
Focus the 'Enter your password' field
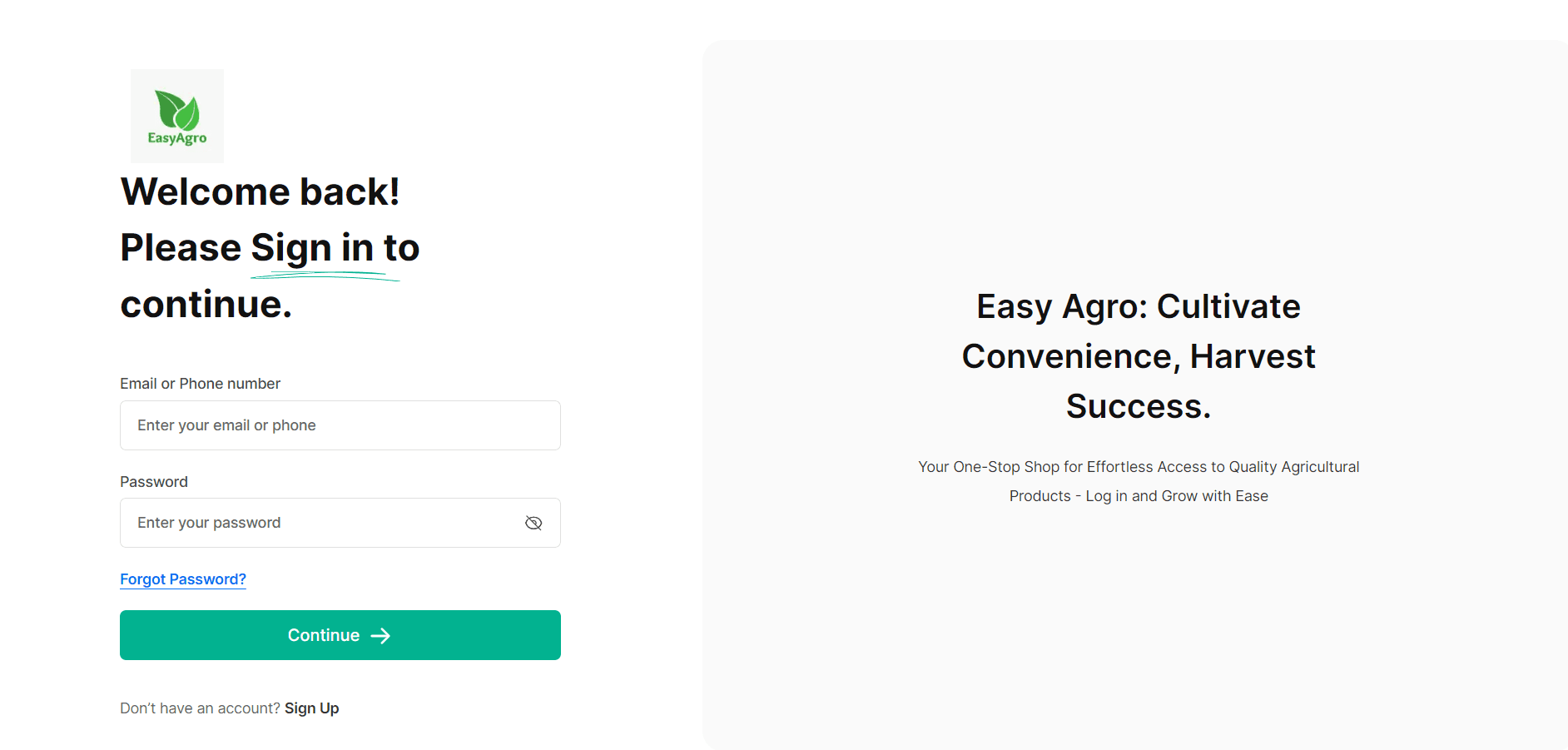click(325, 523)
